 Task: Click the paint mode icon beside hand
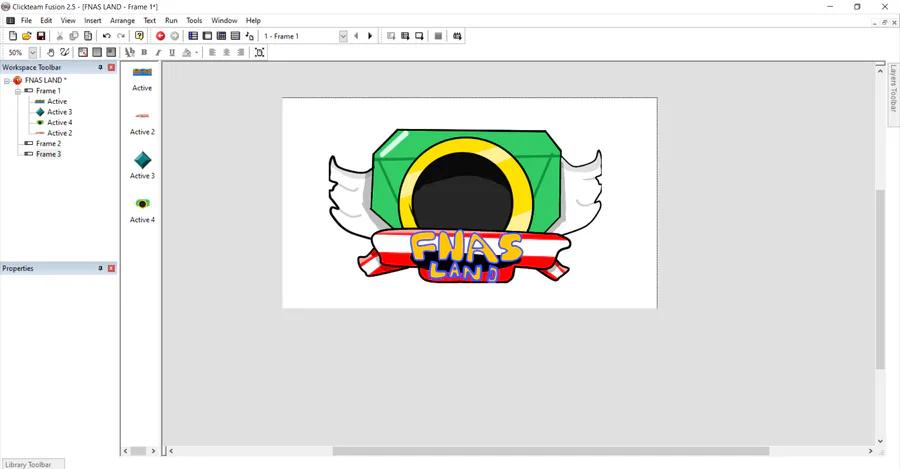64,52
